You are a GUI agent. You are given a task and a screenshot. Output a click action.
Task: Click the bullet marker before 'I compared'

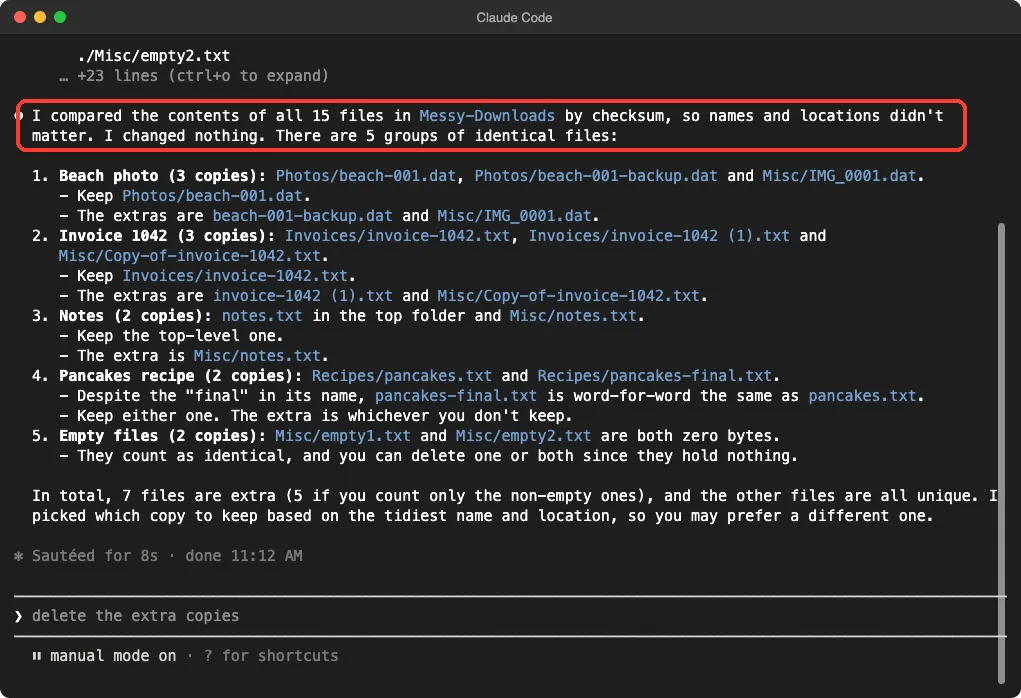point(20,116)
